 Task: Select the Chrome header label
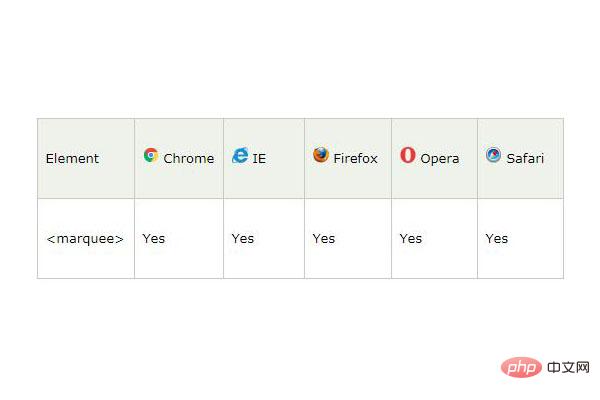point(188,158)
